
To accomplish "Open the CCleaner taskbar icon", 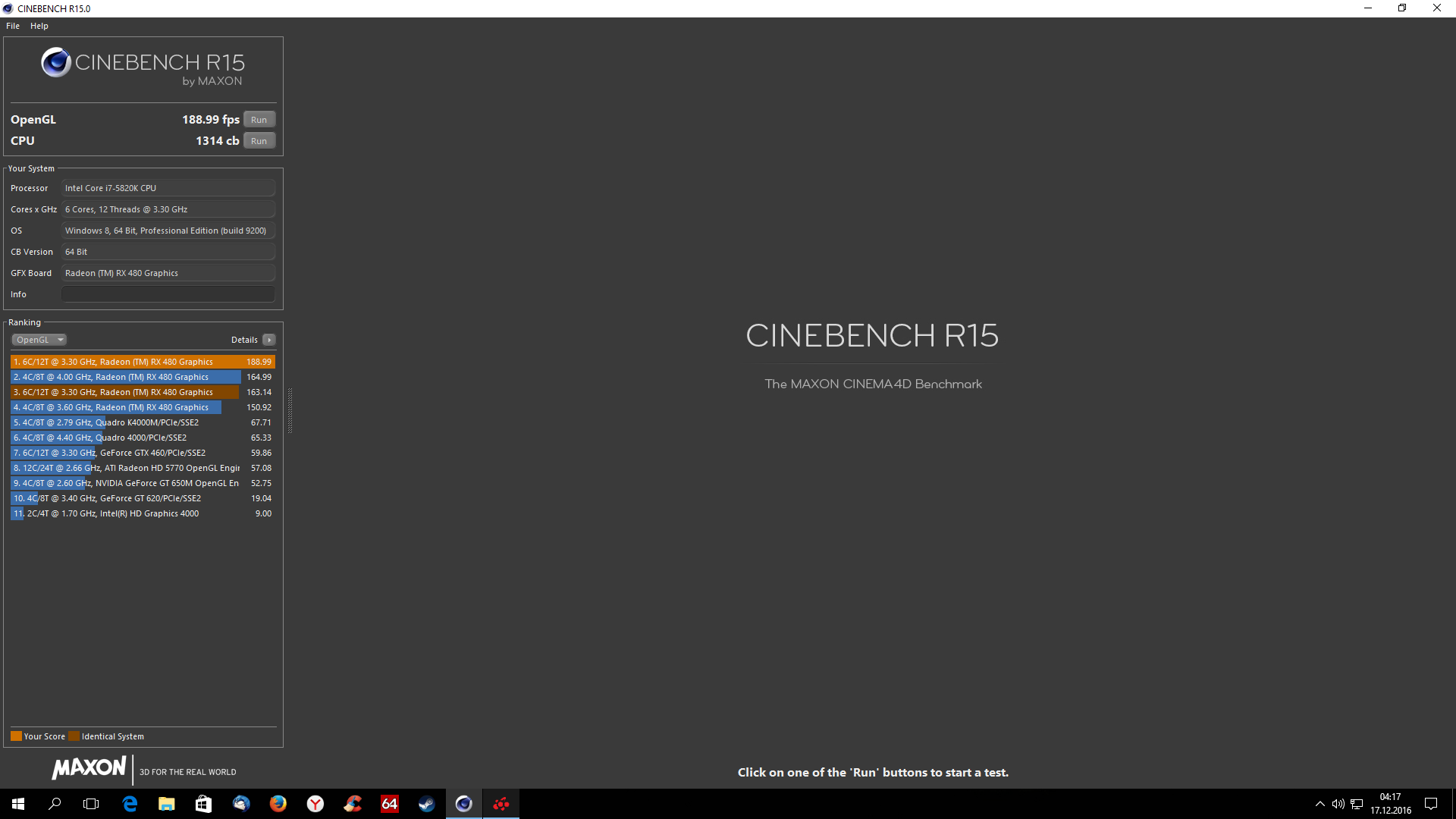I will [x=353, y=804].
